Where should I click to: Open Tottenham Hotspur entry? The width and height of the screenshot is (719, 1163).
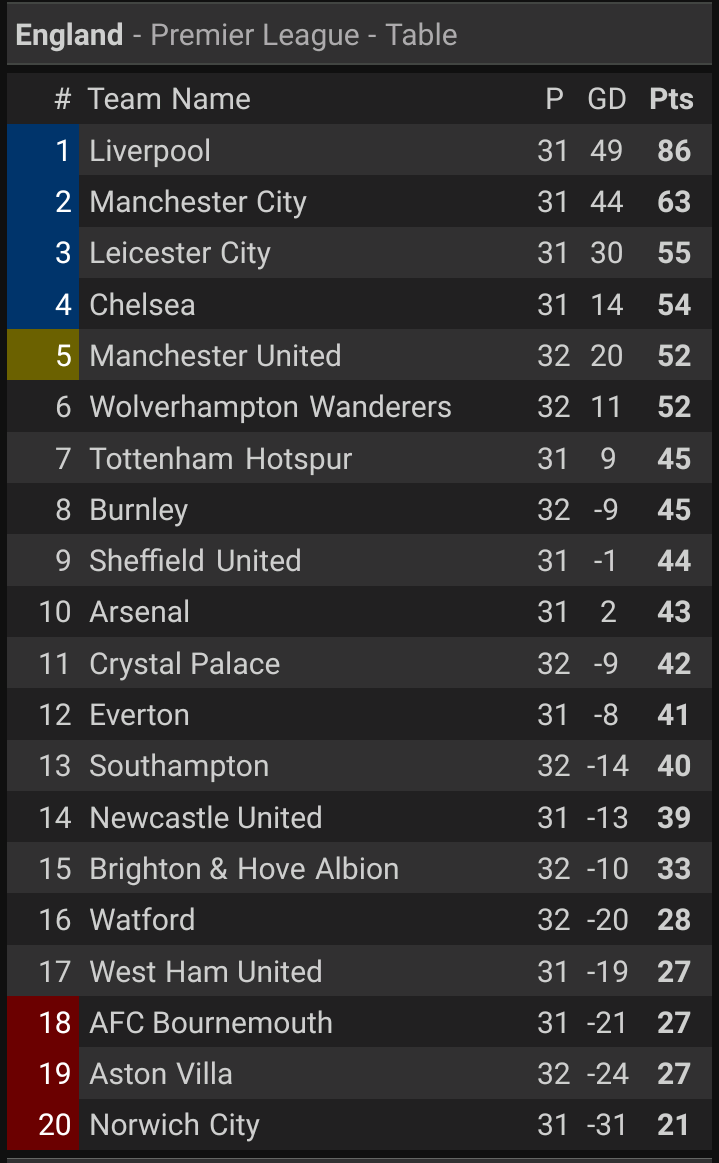tap(221, 459)
